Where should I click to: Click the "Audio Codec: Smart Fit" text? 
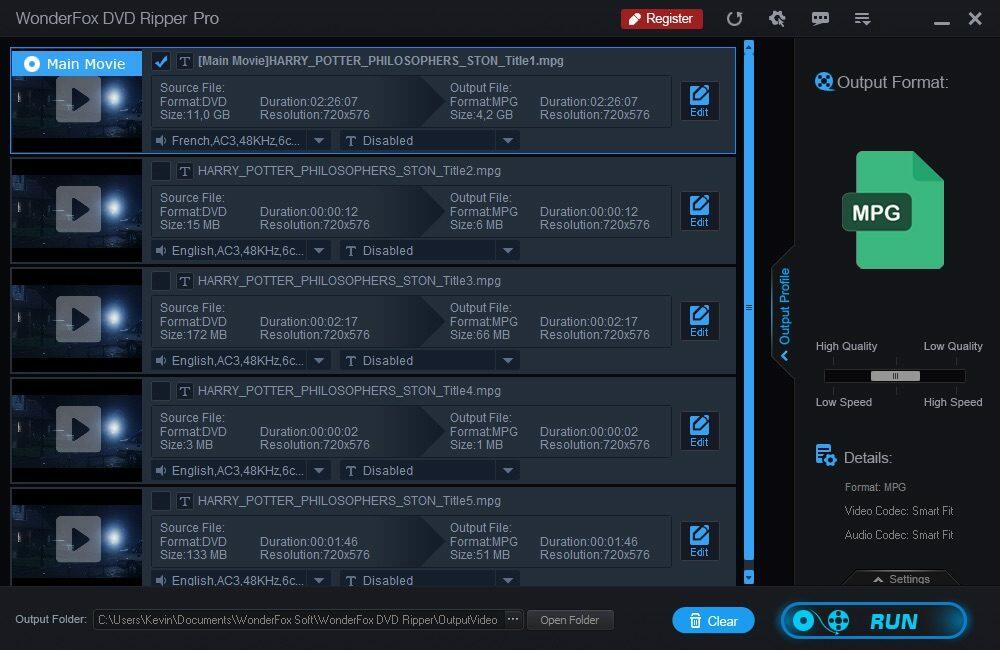click(899, 535)
